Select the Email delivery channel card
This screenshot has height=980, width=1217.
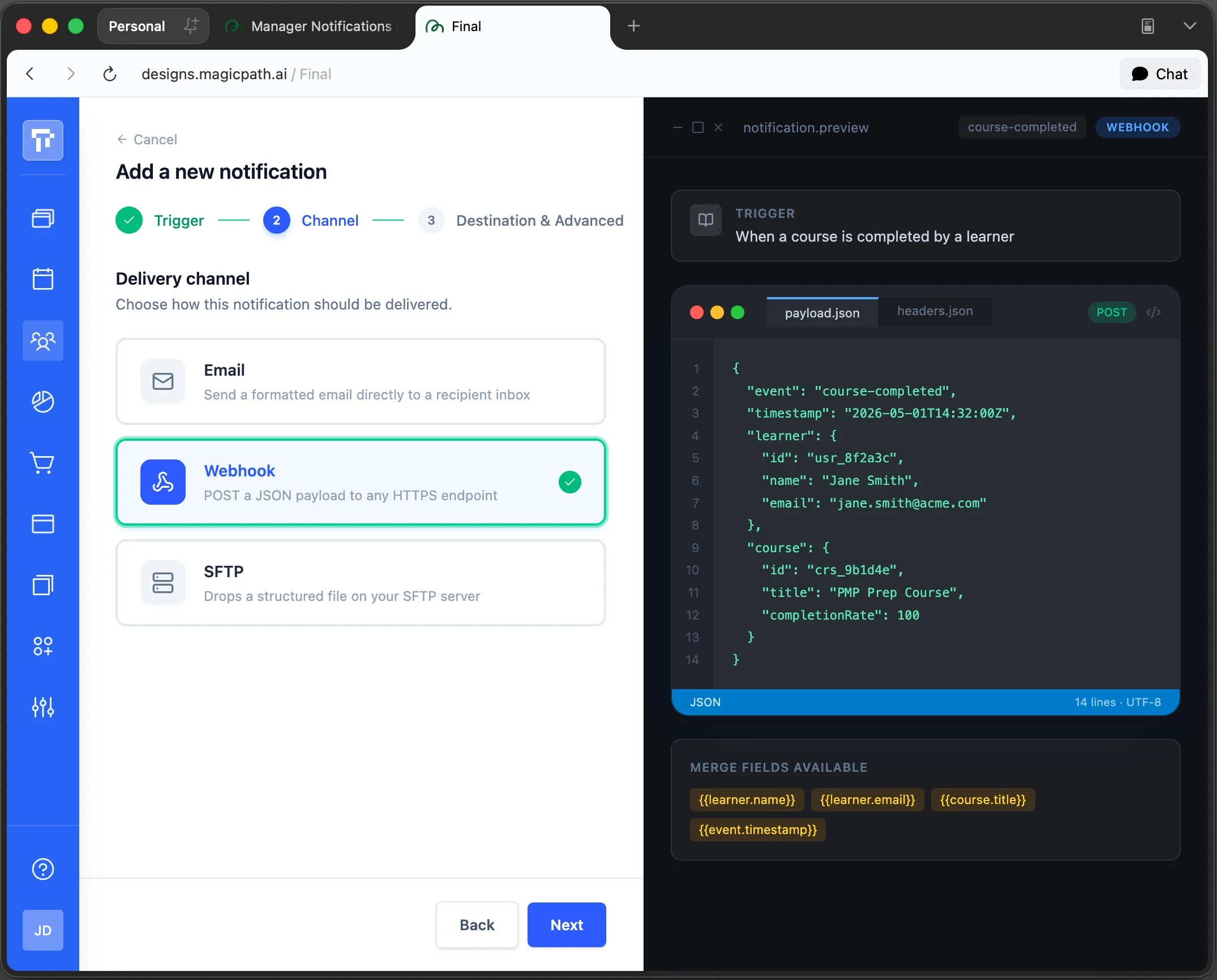click(x=361, y=381)
